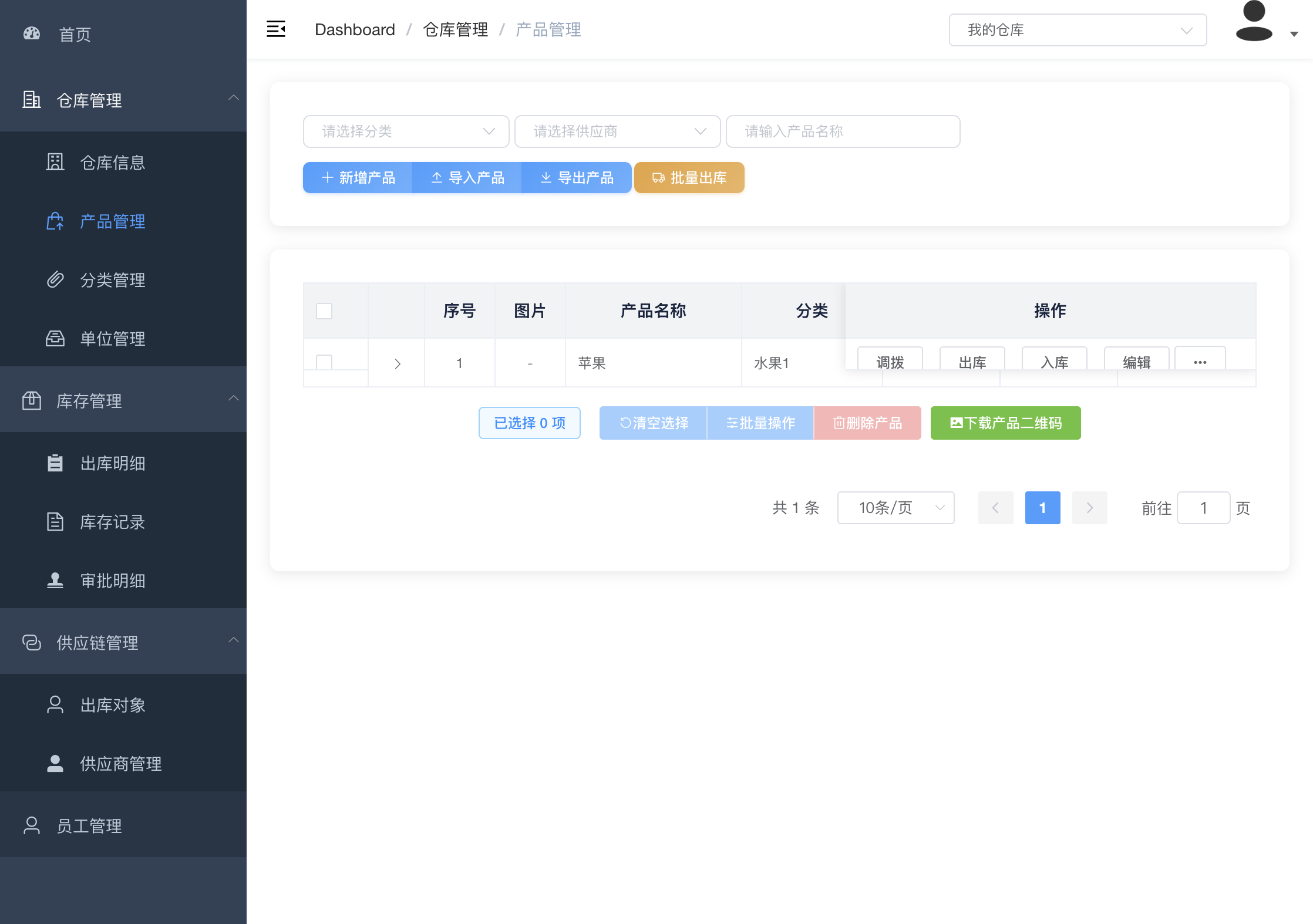Toggle the select-all checkbox in table header
Viewport: 1313px width, 924px height.
click(324, 311)
